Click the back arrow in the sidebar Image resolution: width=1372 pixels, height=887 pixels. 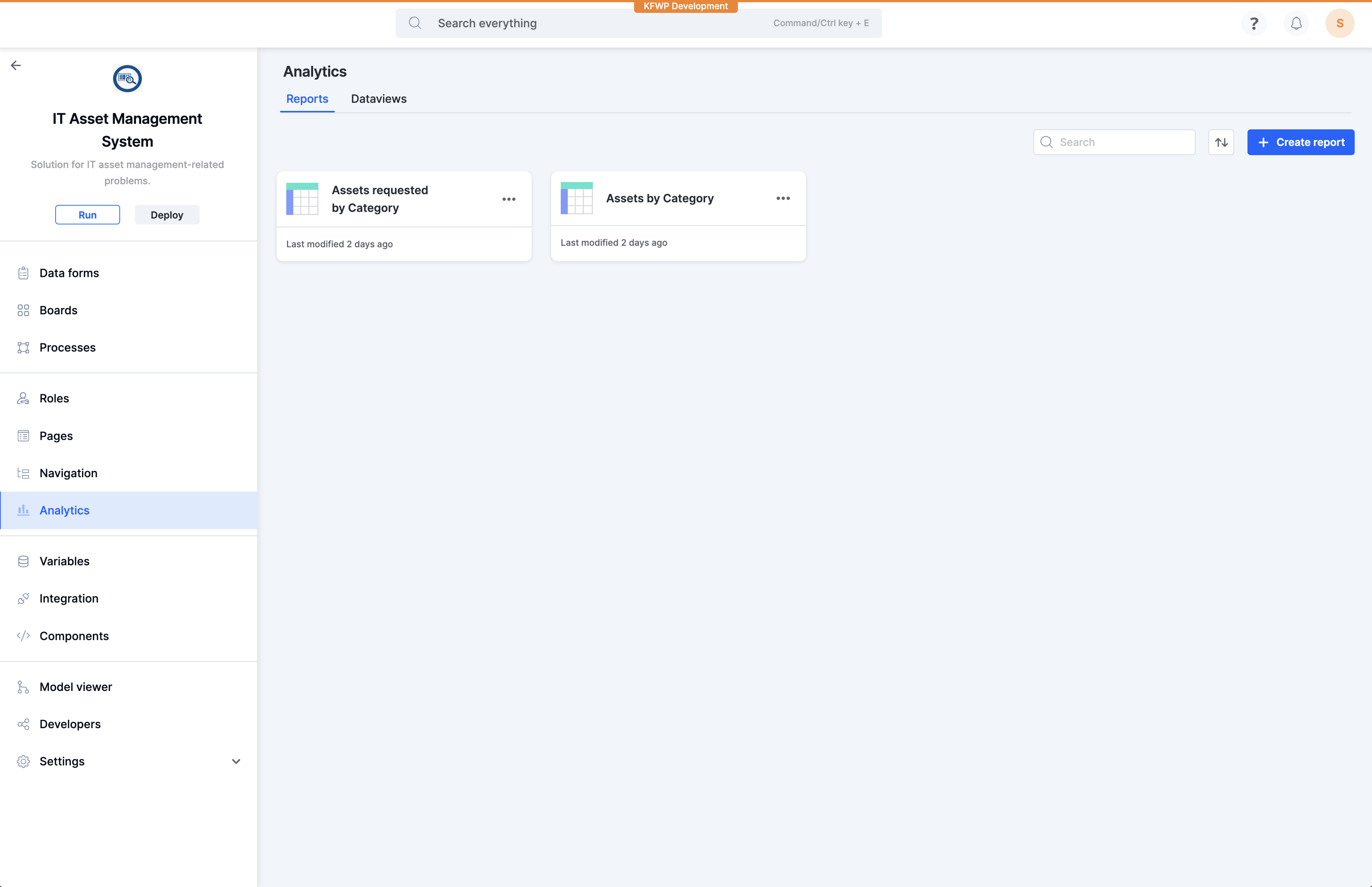[x=16, y=66]
